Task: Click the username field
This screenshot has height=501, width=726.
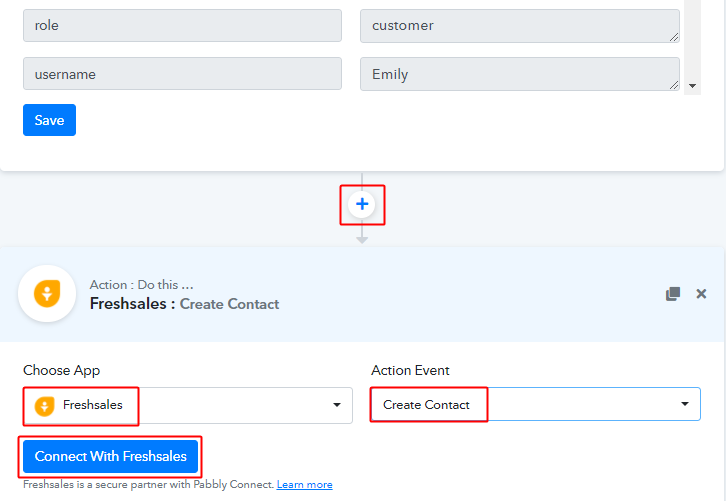Action: [x=182, y=74]
